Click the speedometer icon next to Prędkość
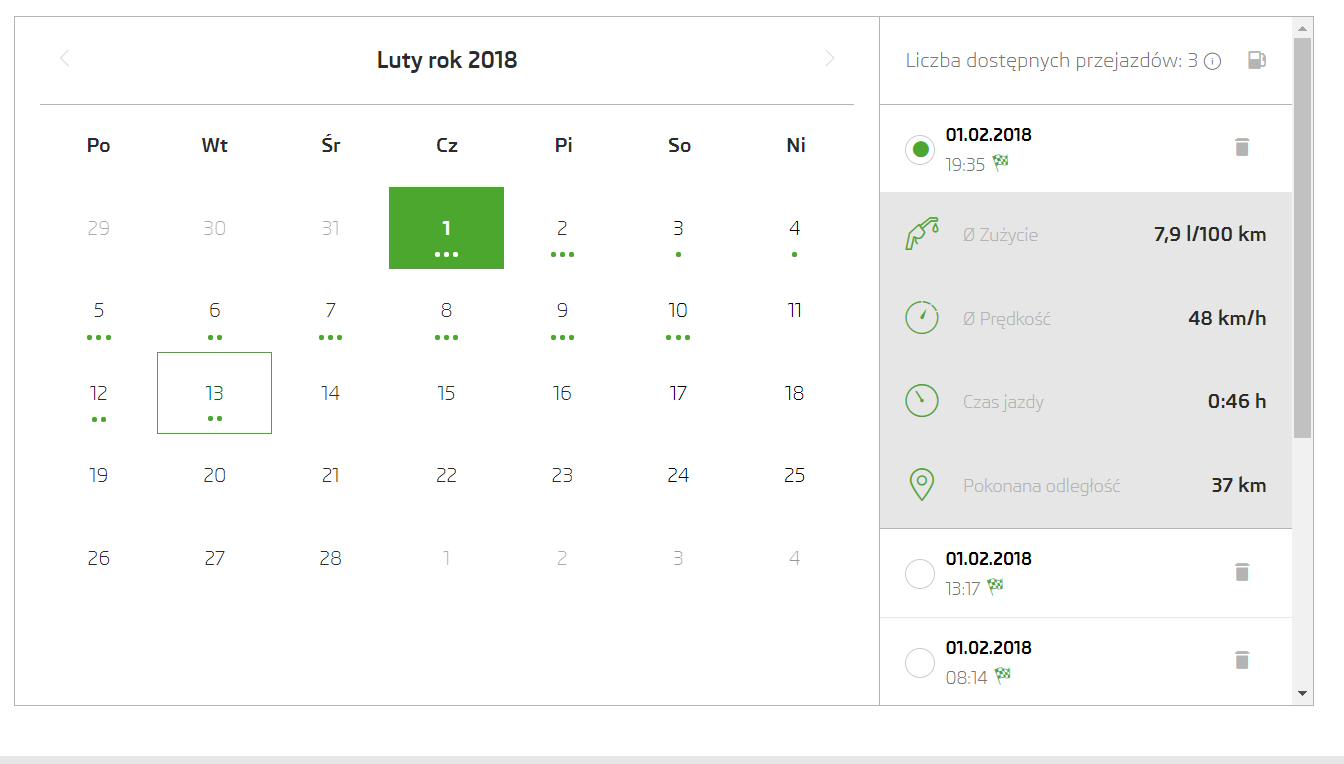 921,318
